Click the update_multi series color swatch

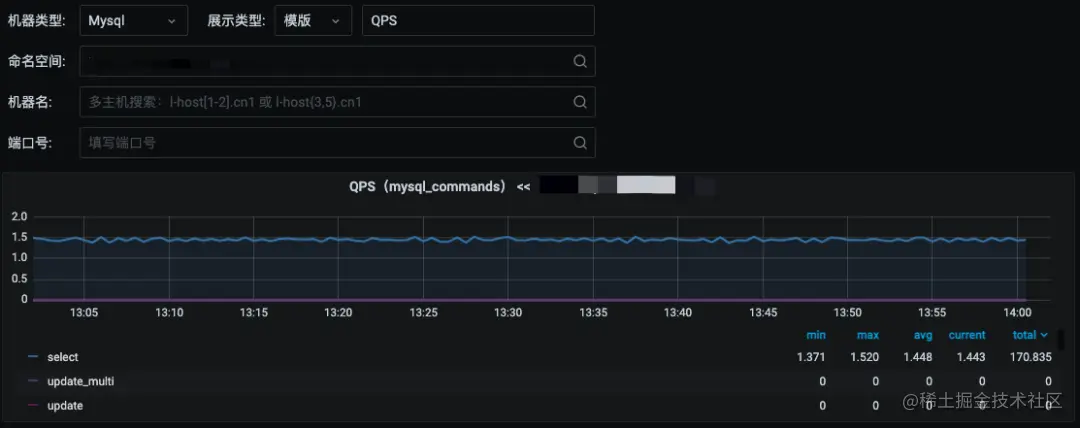tap(32, 381)
